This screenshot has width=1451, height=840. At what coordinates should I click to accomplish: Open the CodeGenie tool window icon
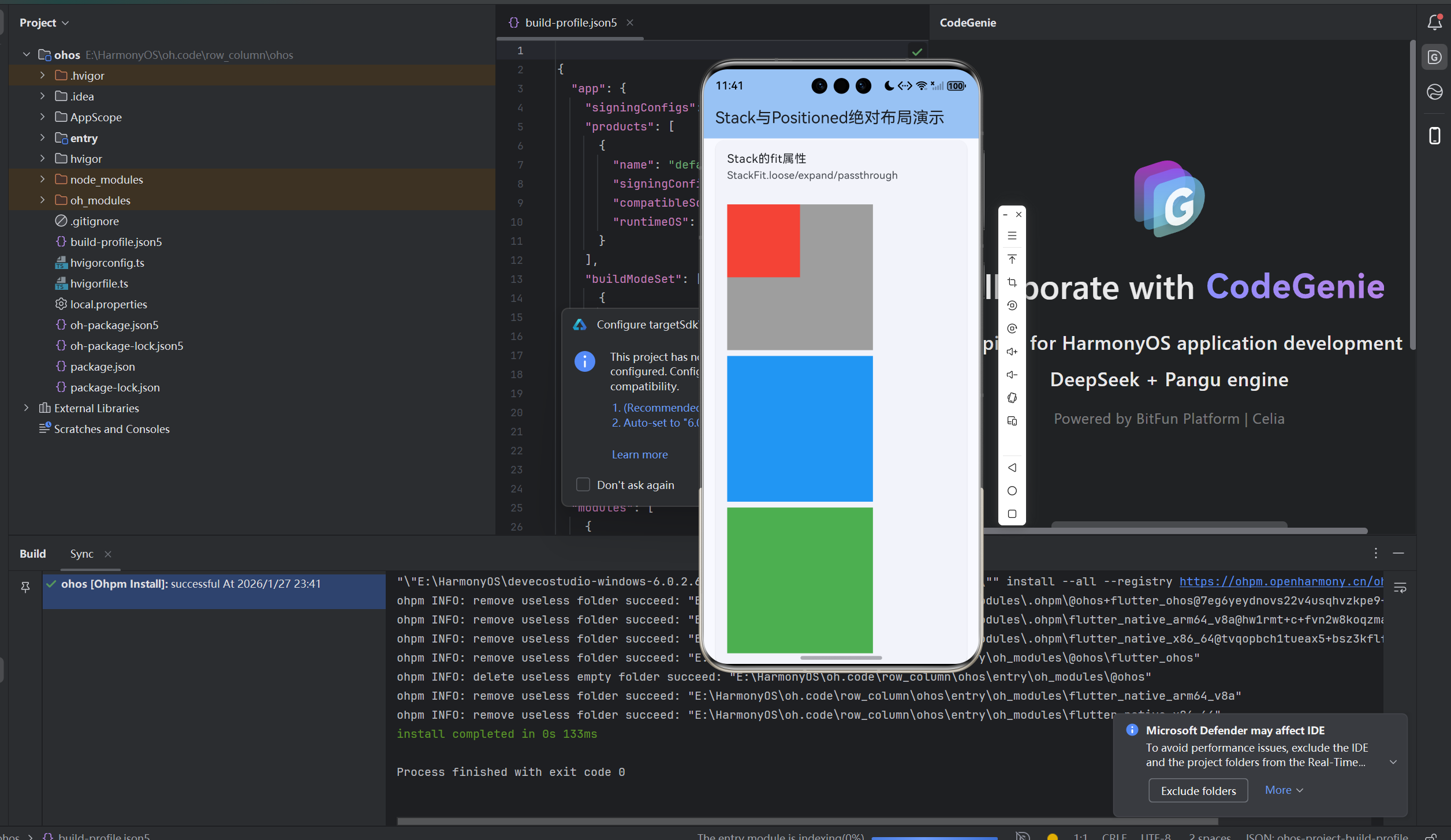(1435, 57)
